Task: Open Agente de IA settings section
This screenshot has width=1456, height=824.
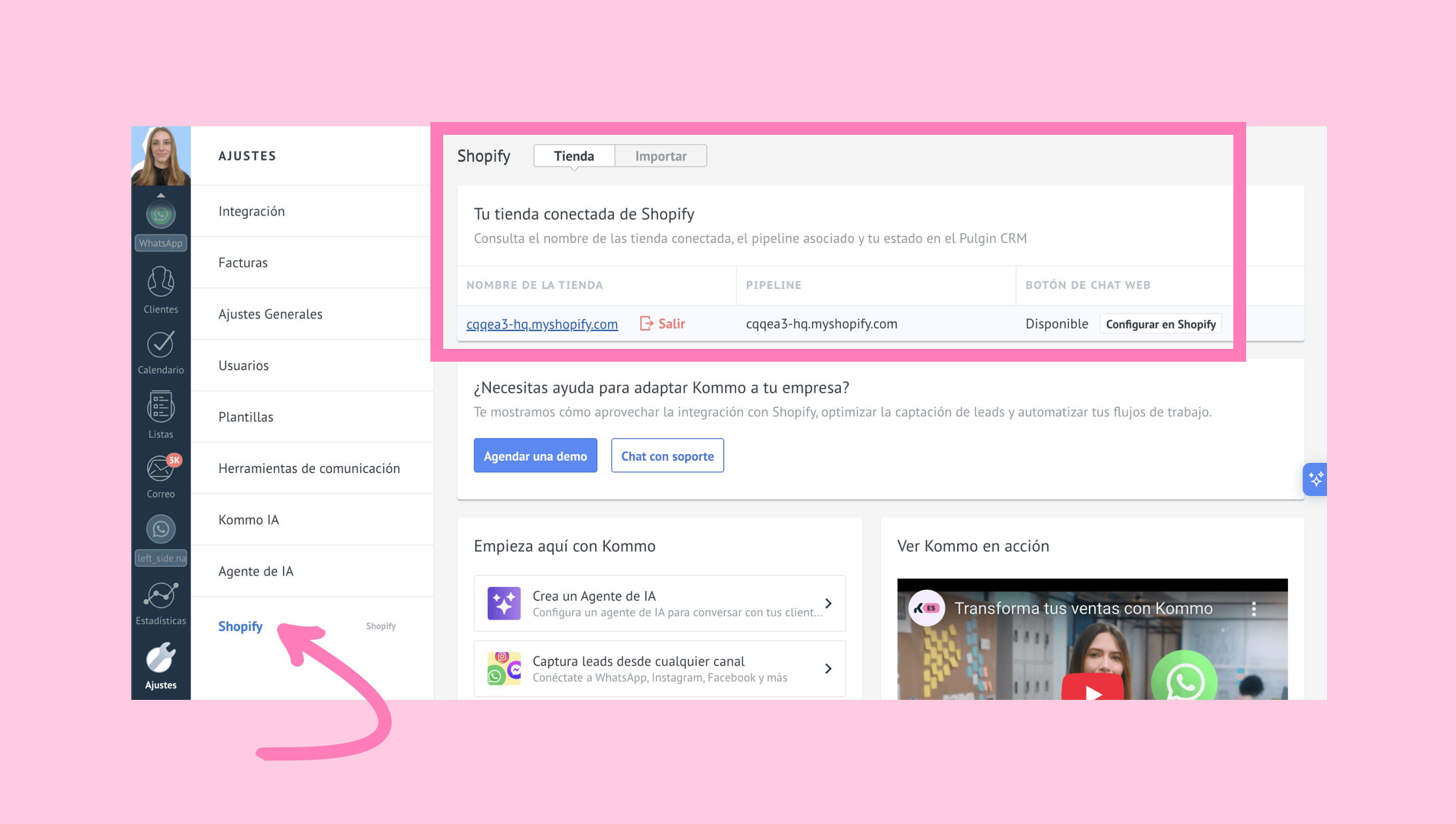Action: 312,571
